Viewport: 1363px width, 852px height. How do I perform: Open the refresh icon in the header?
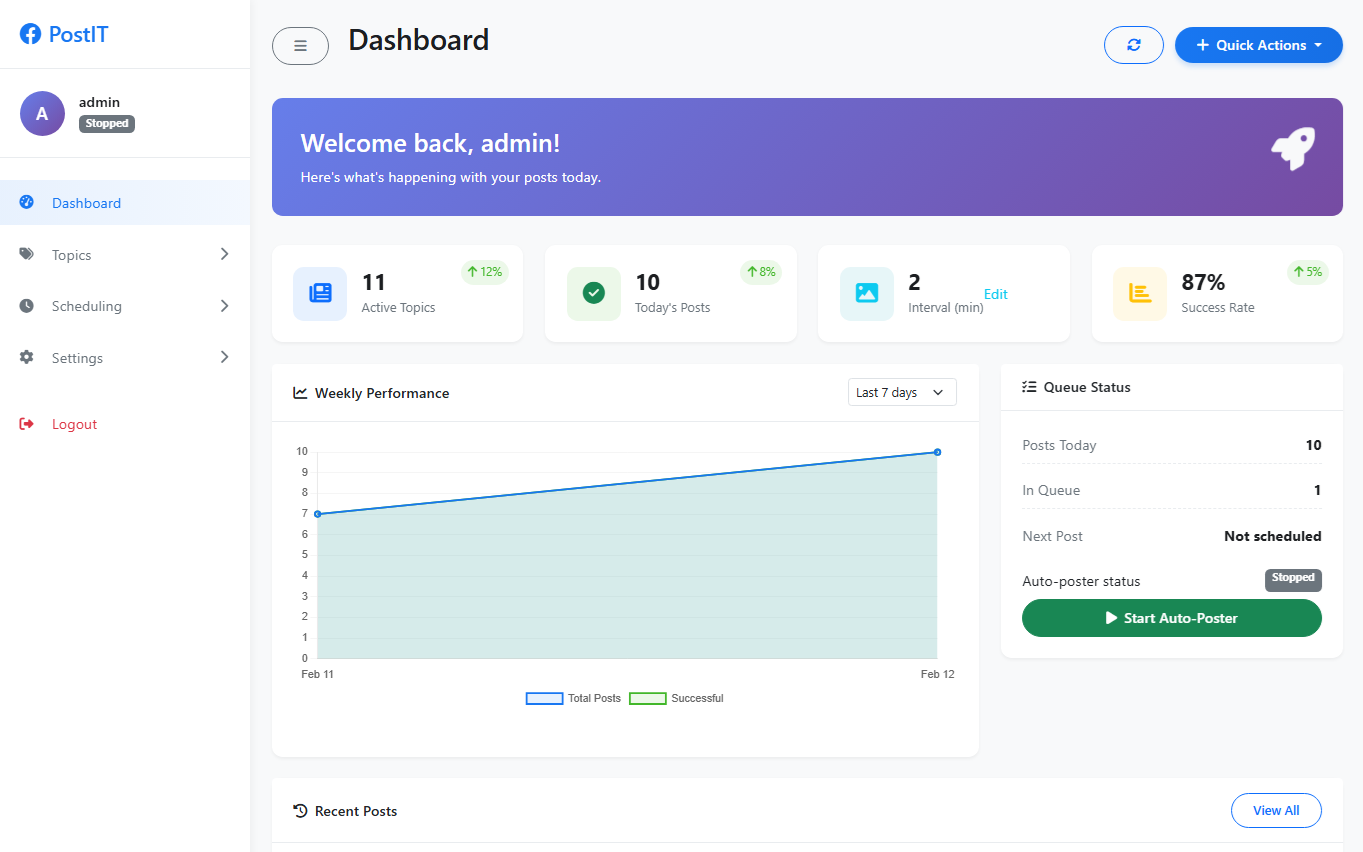(1133, 44)
